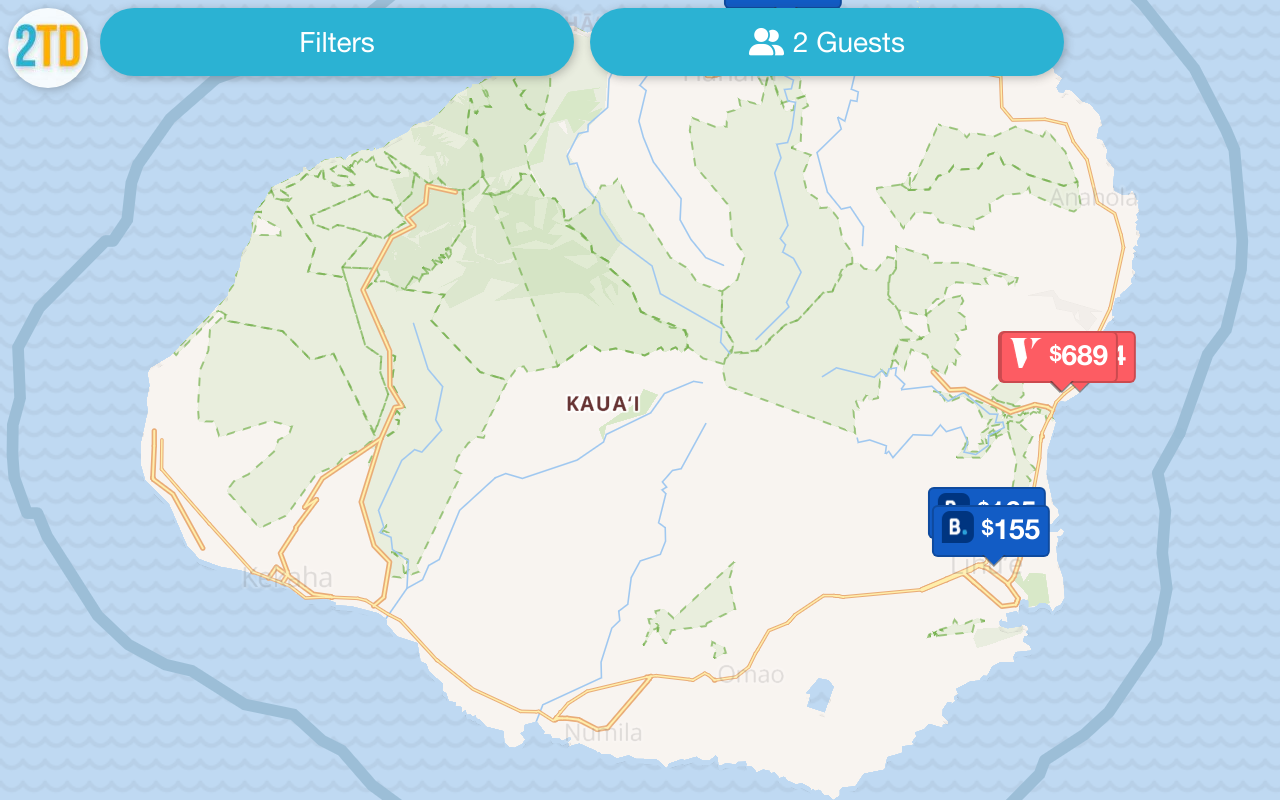Click the KAUA'I island label
The image size is (1280, 800).
click(603, 404)
